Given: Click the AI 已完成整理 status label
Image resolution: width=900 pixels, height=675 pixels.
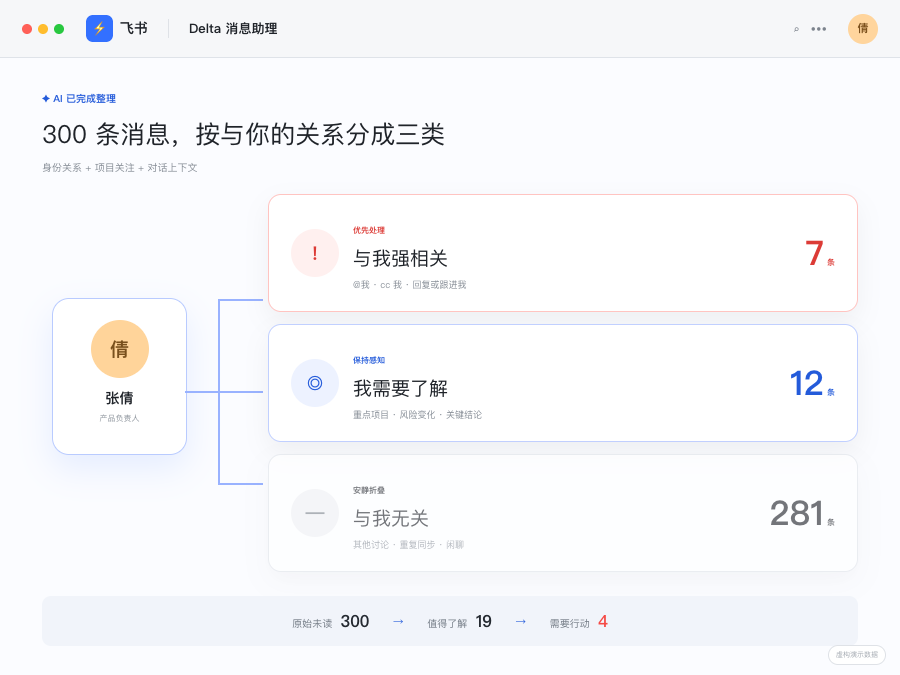Looking at the screenshot, I should click(84, 99).
